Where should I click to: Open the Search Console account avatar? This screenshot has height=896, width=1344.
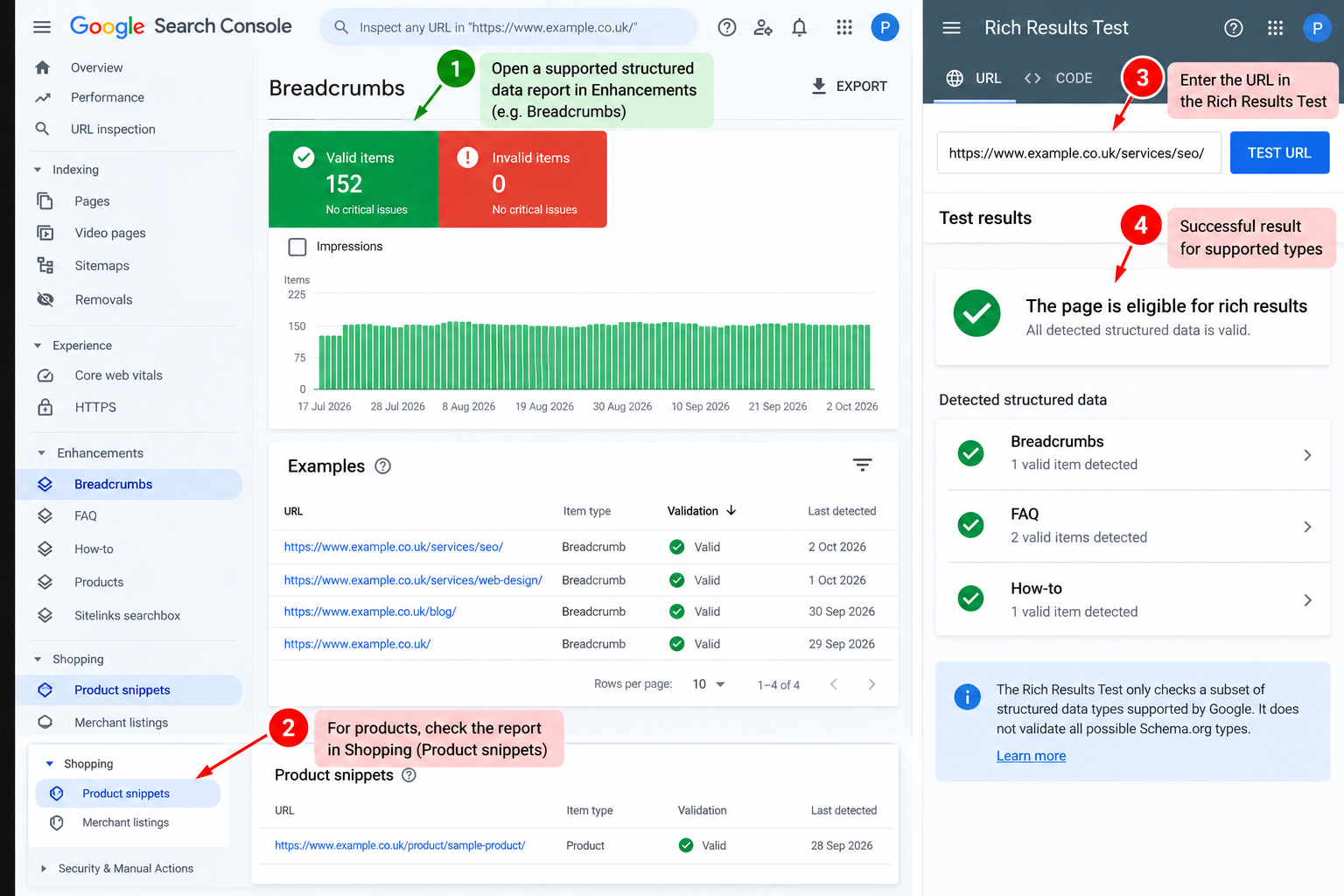click(x=885, y=27)
